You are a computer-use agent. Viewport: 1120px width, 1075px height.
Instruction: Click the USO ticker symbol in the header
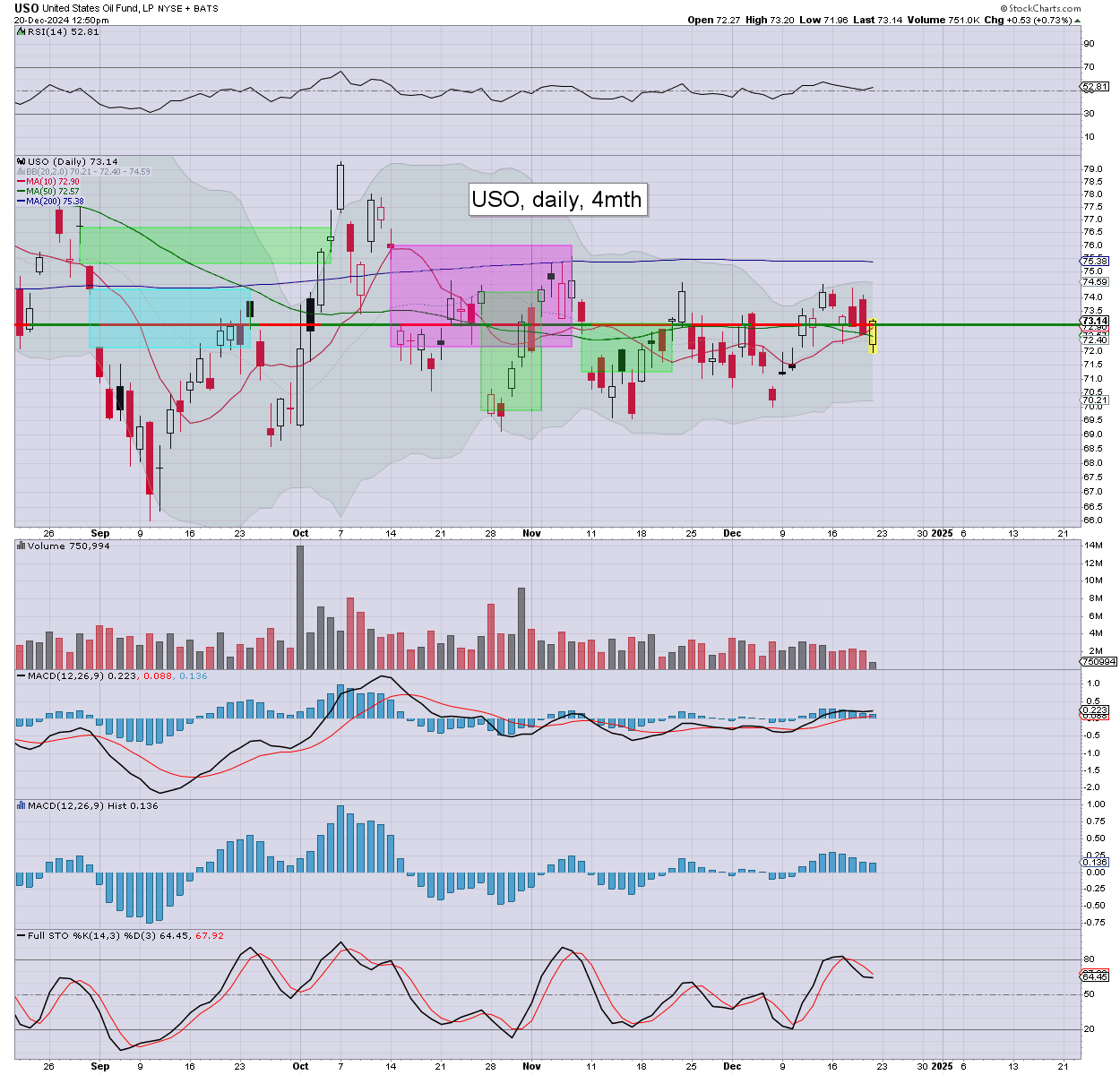click(x=26, y=8)
